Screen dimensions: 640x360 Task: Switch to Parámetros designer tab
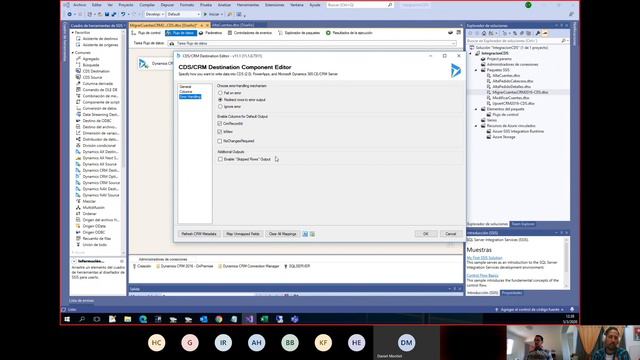(210, 33)
